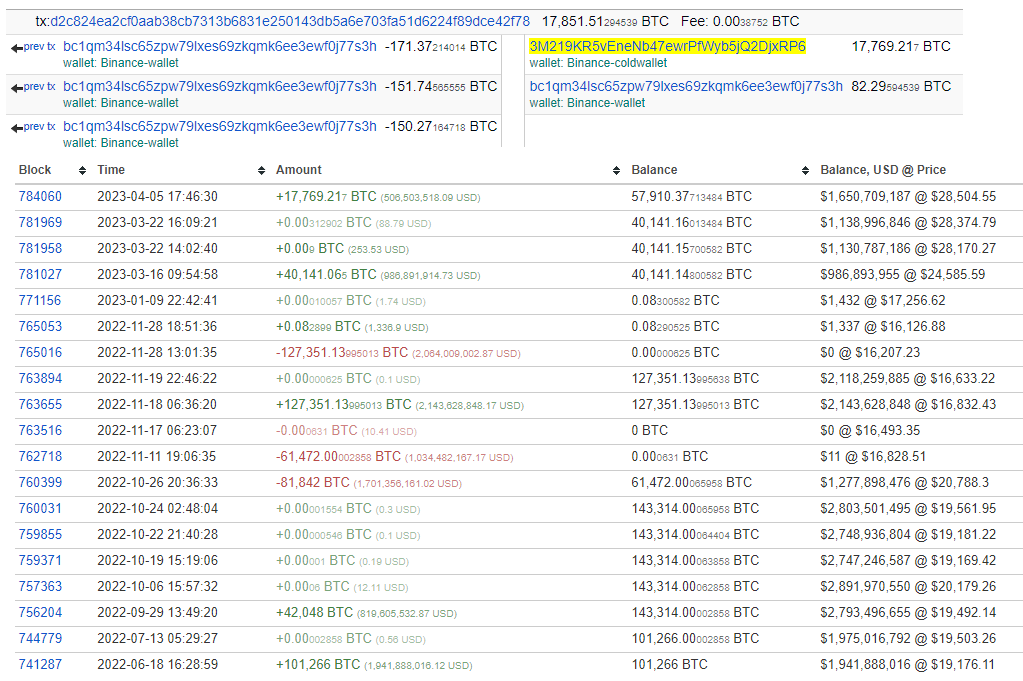Open block 741287
This screenshot has width=1023, height=681.
40,664
